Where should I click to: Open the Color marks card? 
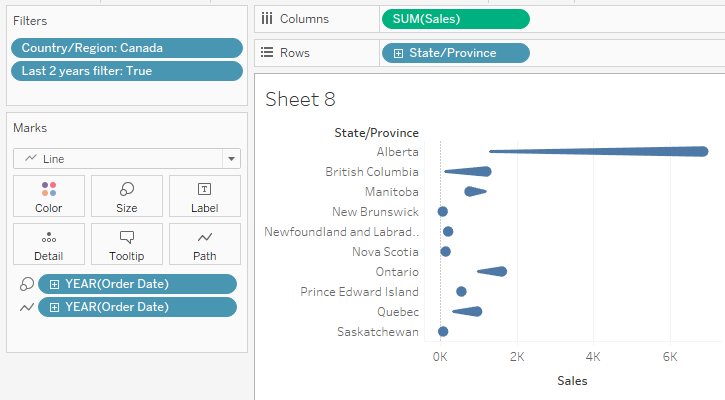[x=48, y=196]
